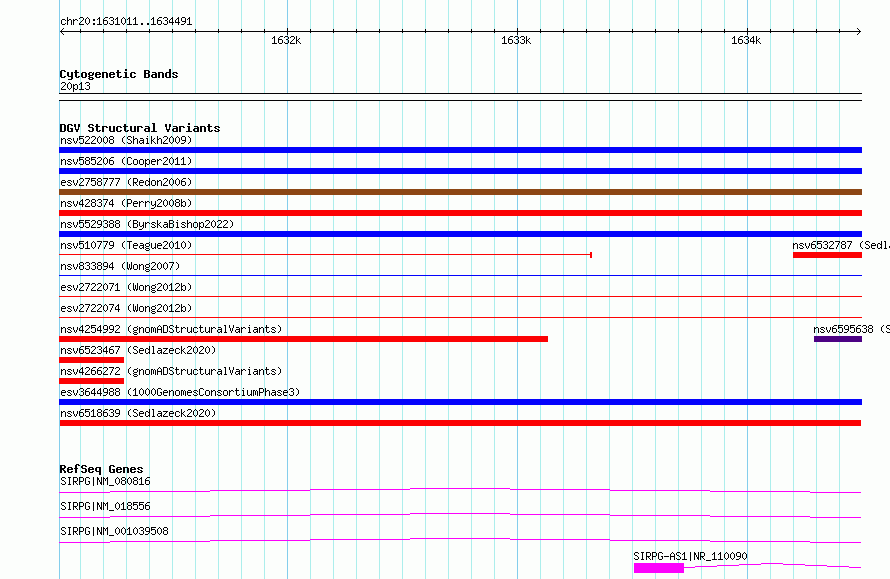Click the chr20:1631011..1634491 coordinate label
890x579 pixels.
coord(126,21)
